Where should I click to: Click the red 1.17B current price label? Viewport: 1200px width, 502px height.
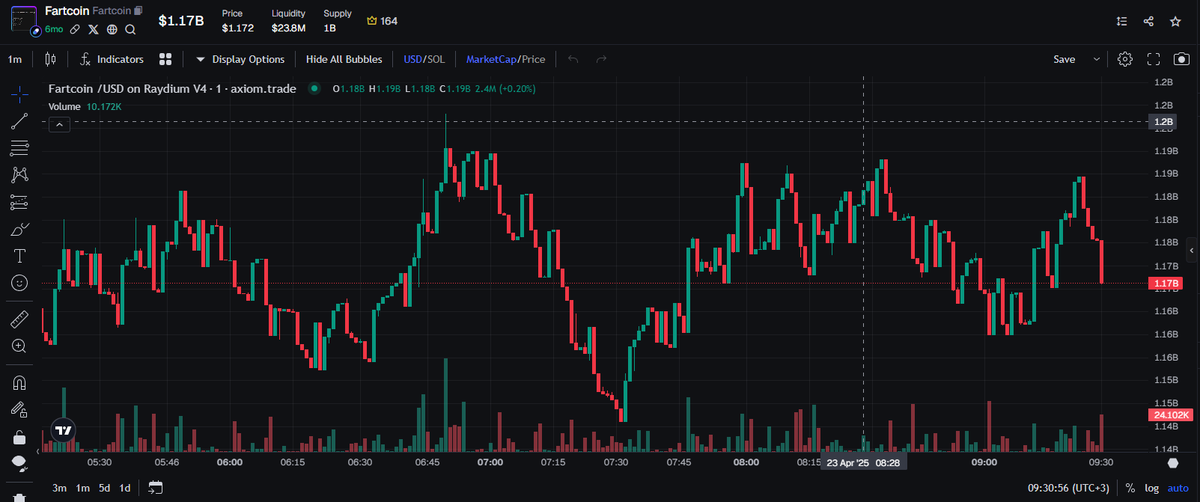pyautogui.click(x=1166, y=284)
